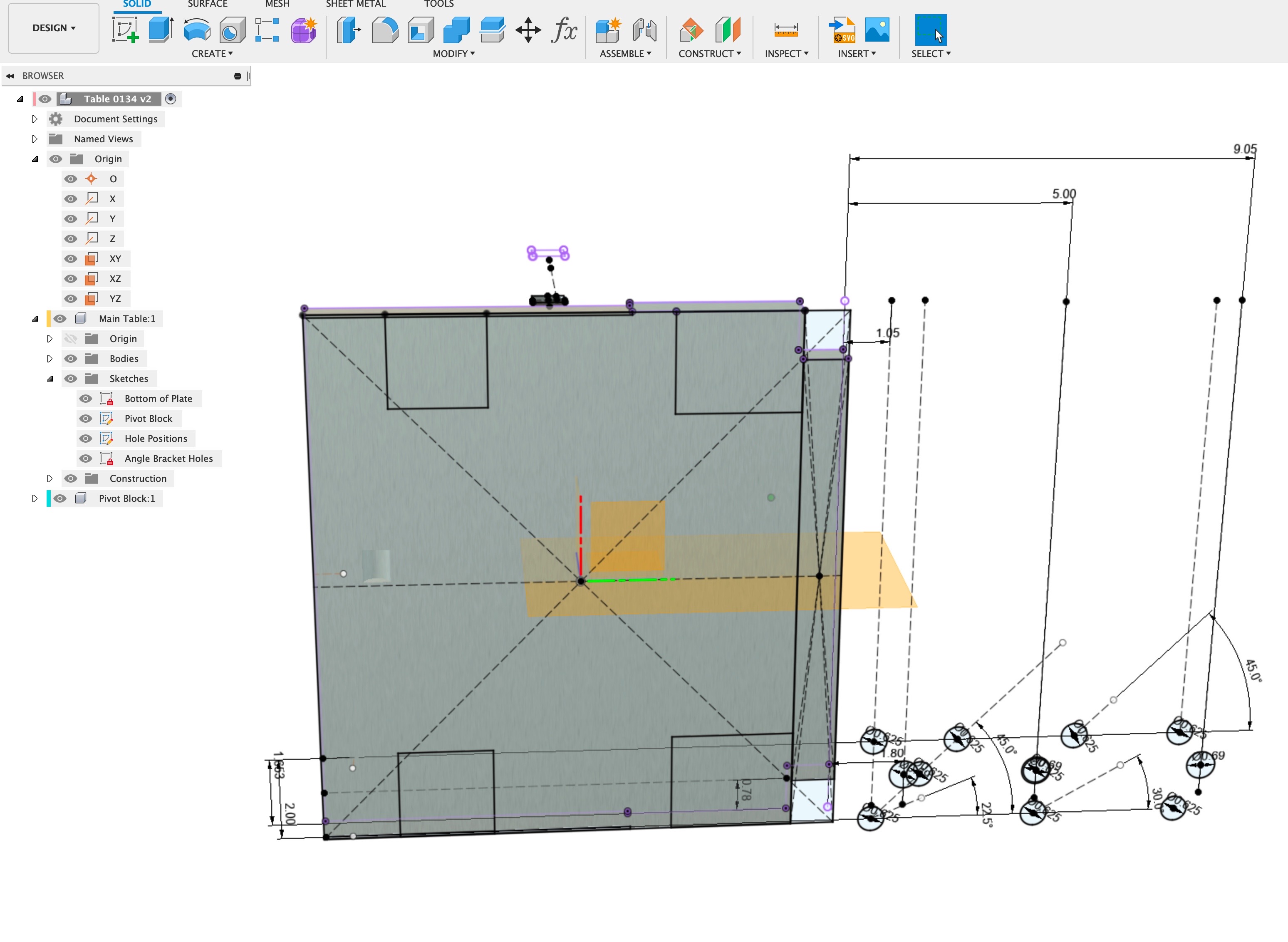Select the Create Sketch tool
Screen dimensions: 1288x942
[126, 30]
